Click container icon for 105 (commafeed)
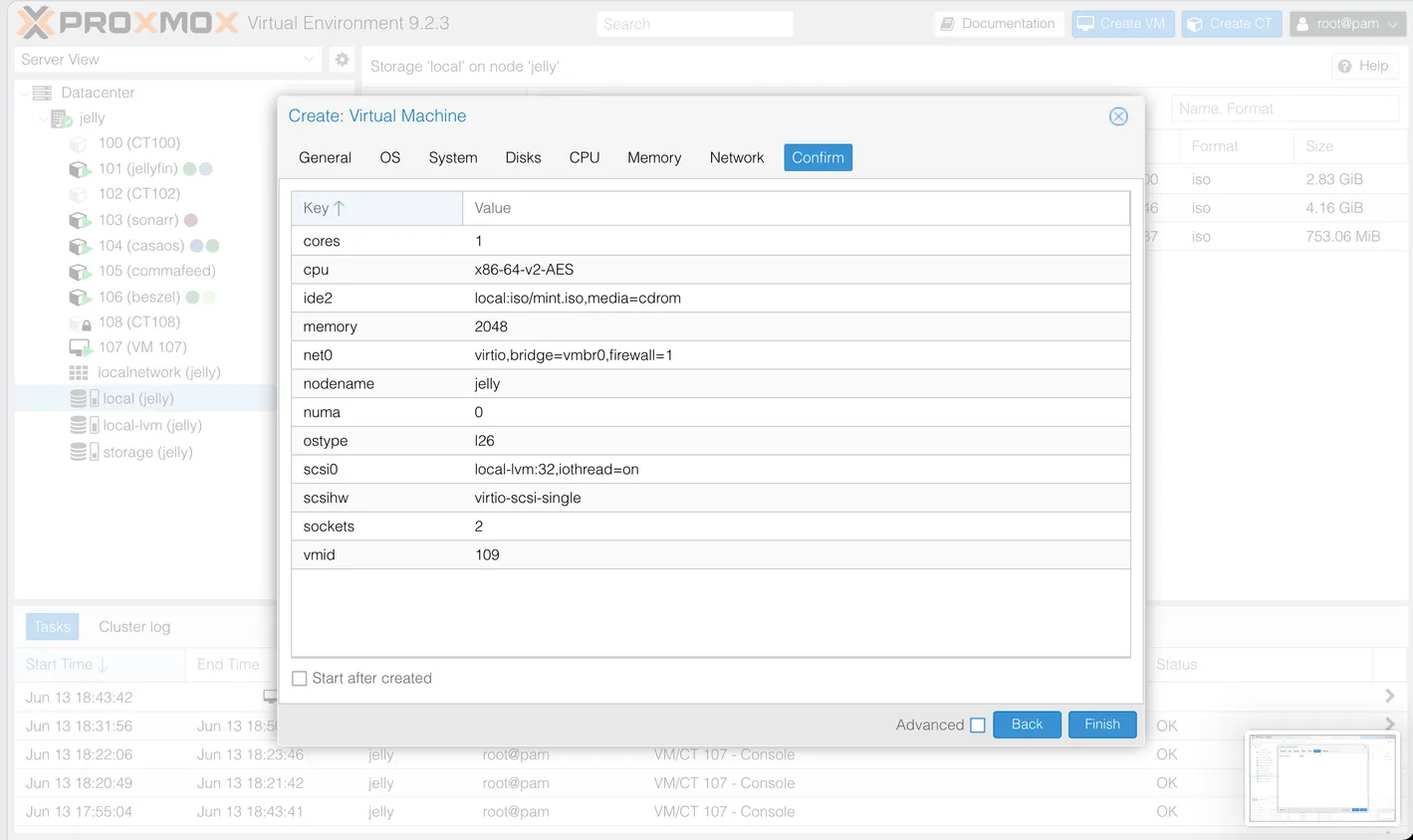The height and width of the screenshot is (840, 1413). tap(79, 271)
